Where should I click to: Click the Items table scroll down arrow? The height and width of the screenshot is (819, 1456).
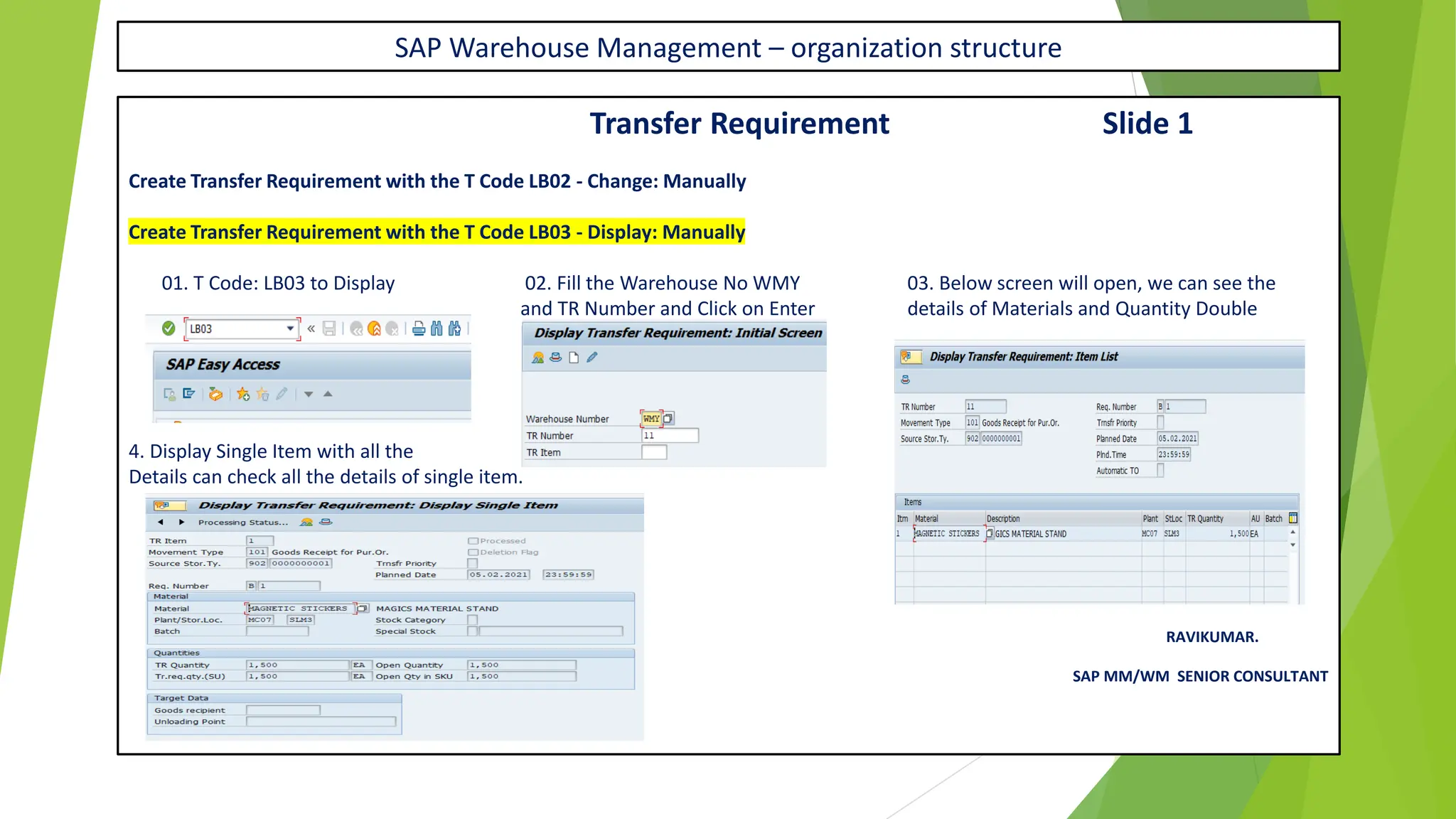point(1293,545)
